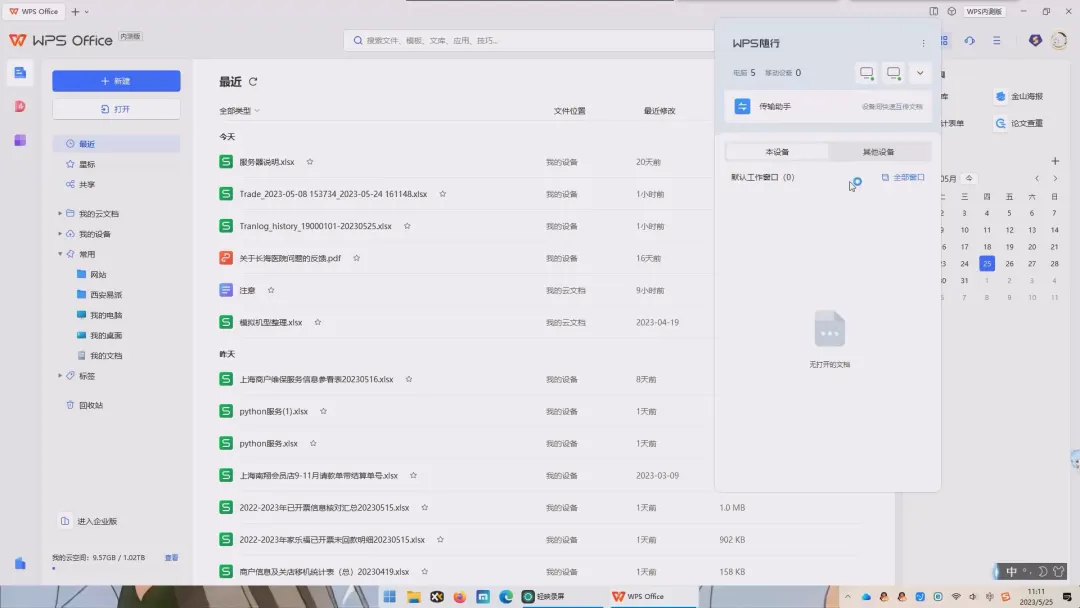Star the 上海商户缴保服务信息参看表 file
The height and width of the screenshot is (608, 1080).
[408, 379]
